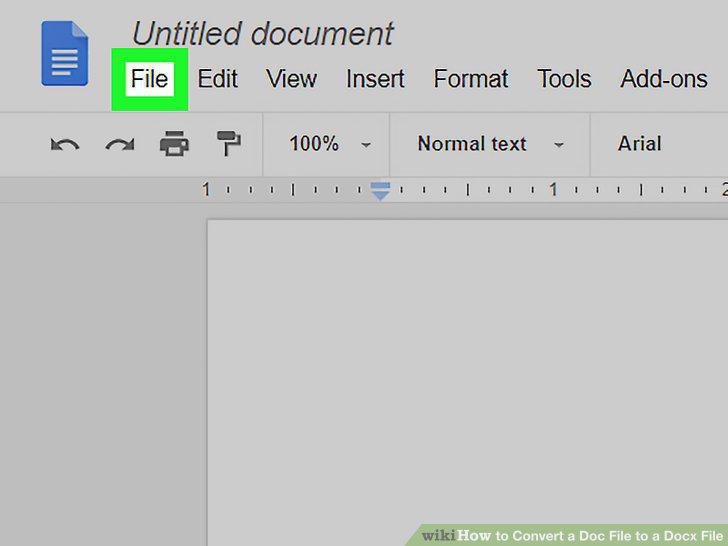728x546 pixels.
Task: Click the Print icon
Action: (175, 143)
